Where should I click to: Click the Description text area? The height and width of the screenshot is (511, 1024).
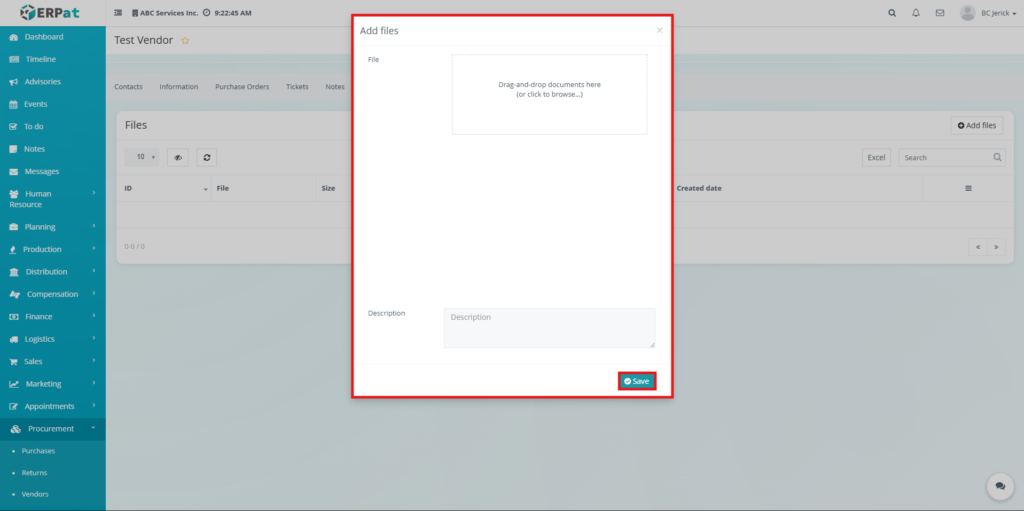[549, 328]
